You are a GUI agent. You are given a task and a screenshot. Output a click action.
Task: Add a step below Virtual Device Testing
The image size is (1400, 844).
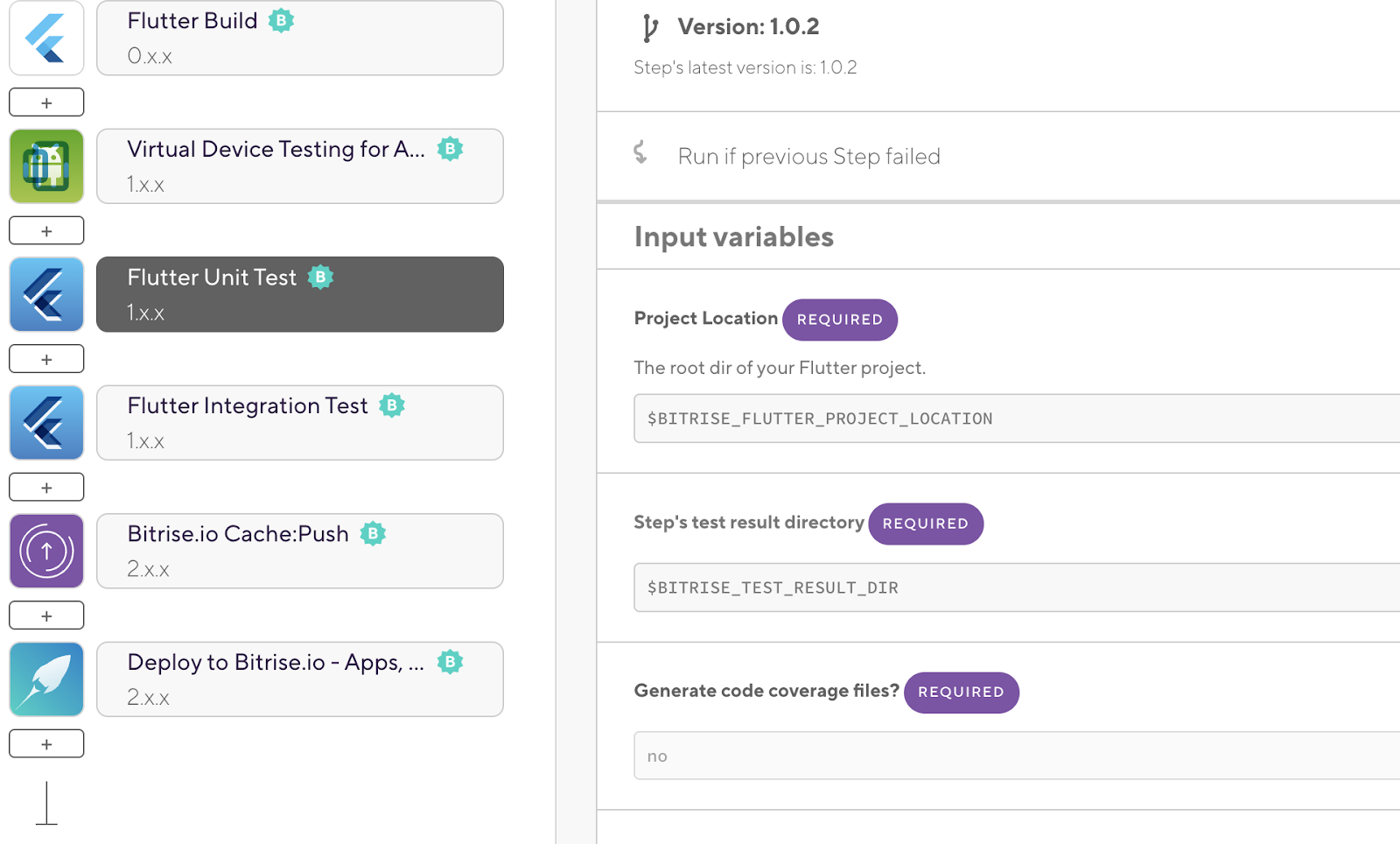point(46,231)
